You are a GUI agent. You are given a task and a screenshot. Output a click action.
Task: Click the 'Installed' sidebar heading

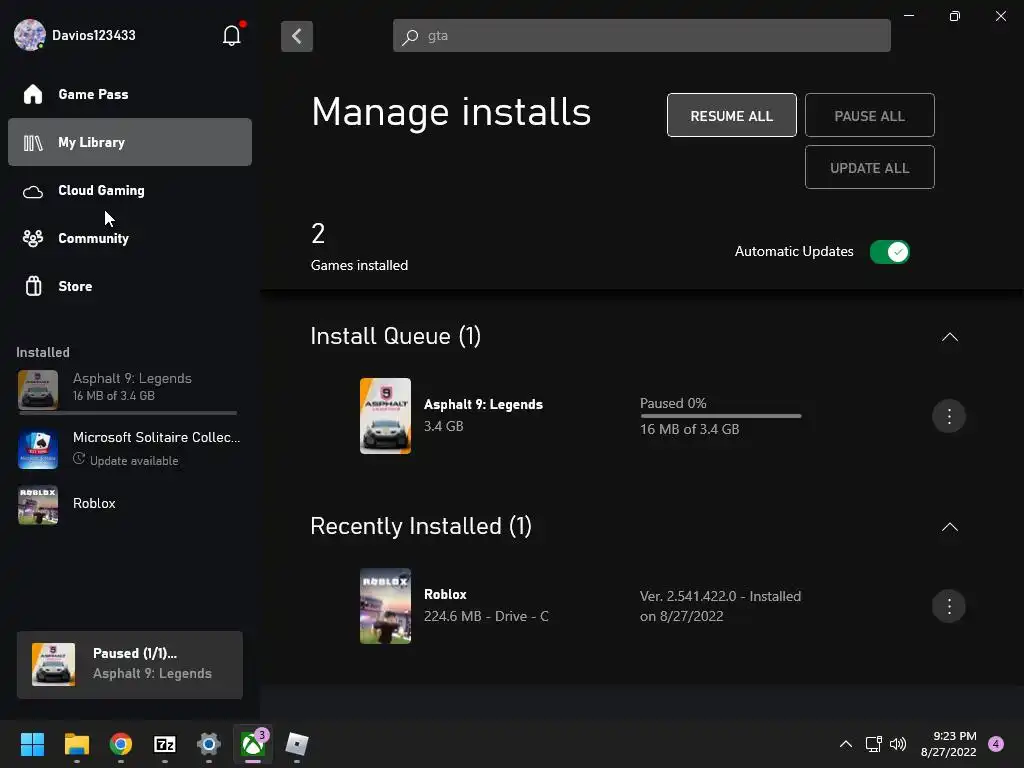43,352
